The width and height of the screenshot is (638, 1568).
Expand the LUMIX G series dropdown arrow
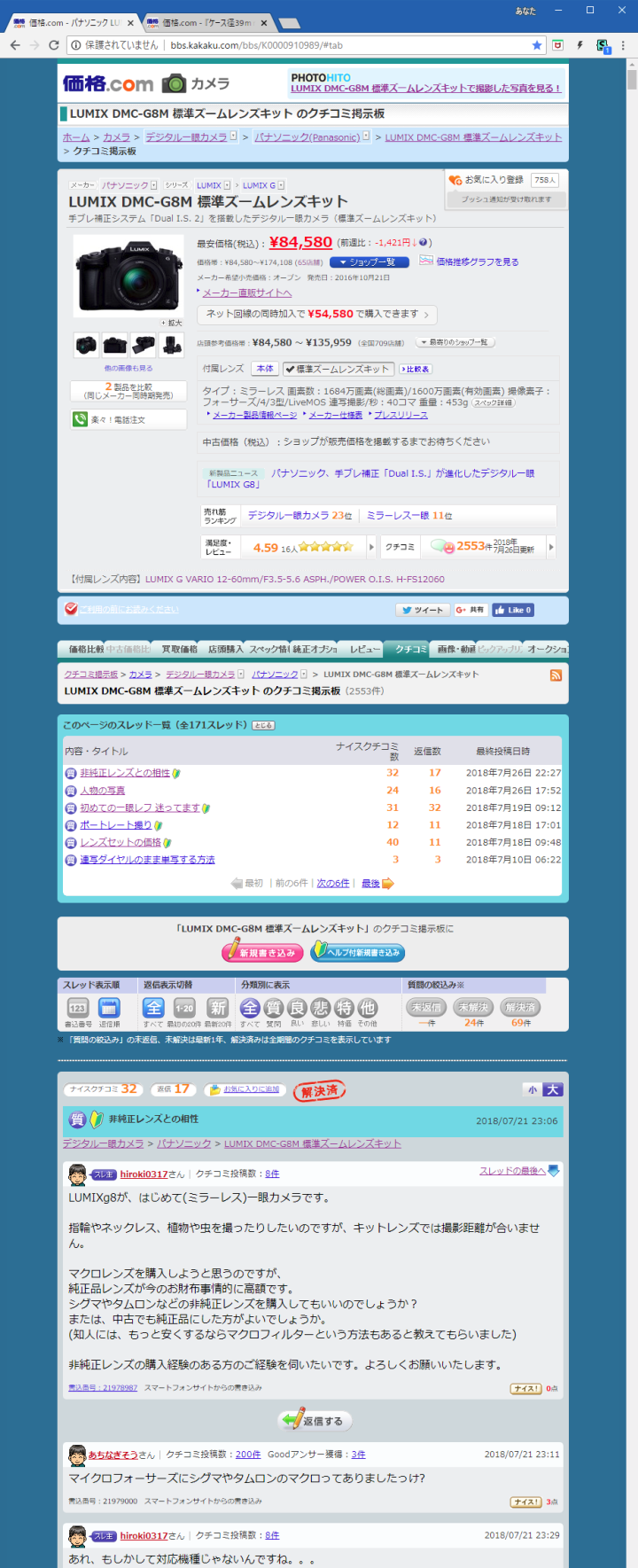[282, 185]
